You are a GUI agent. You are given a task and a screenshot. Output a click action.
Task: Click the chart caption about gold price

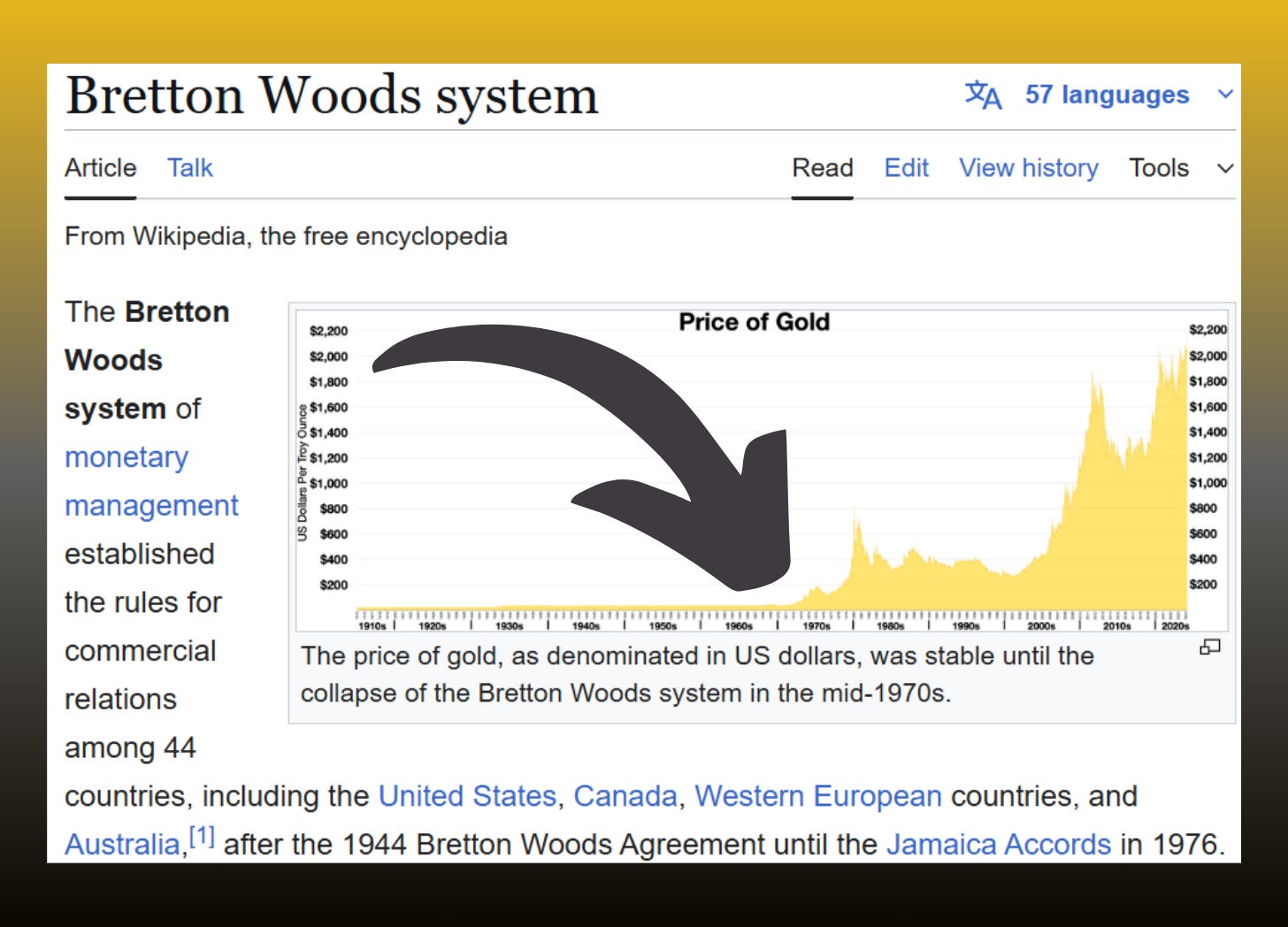(x=697, y=674)
